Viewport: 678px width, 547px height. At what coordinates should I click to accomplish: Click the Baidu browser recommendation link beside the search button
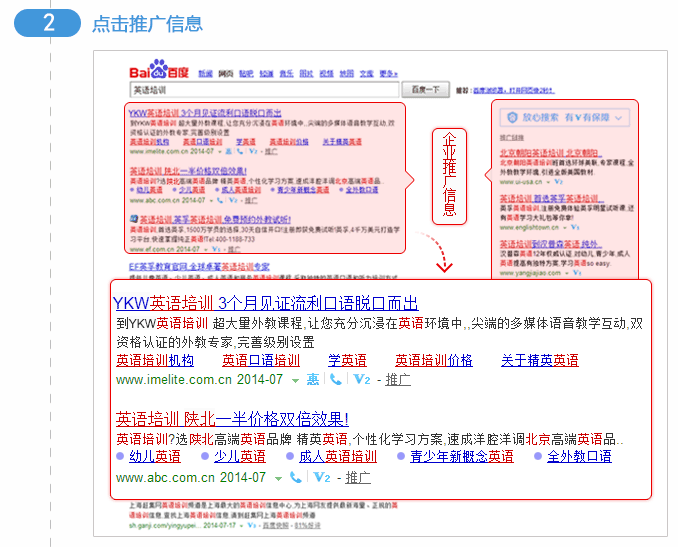[513, 90]
